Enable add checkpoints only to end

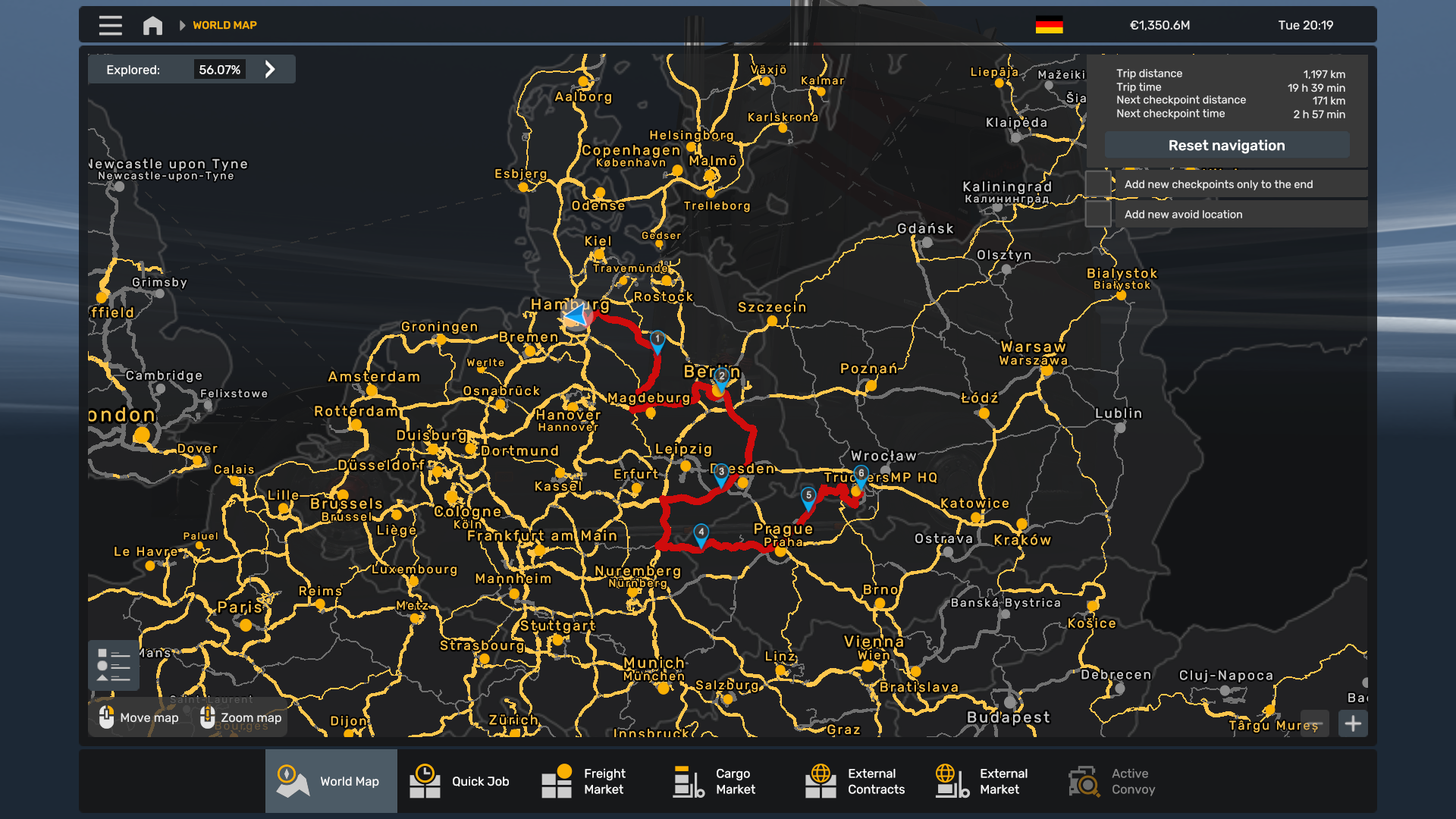[x=1098, y=184]
